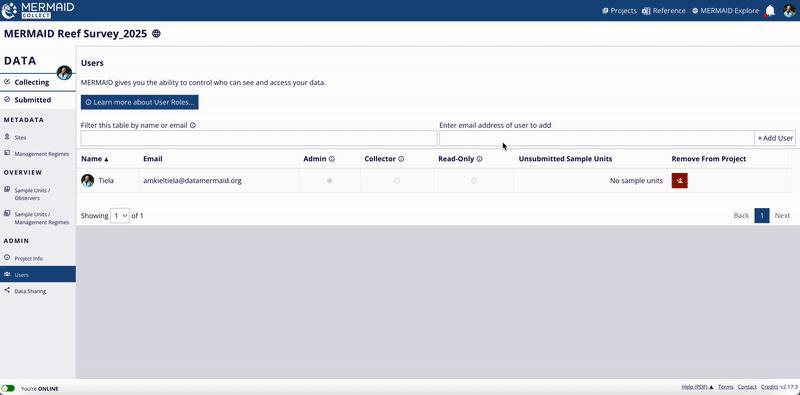Screen dimensions: 800x395
Task: Focus the filter by name or email field
Action: tap(259, 138)
